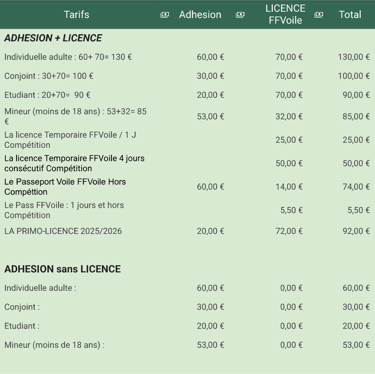Click the LICENCE FFVoile column header
375x374 pixels.
click(285, 14)
